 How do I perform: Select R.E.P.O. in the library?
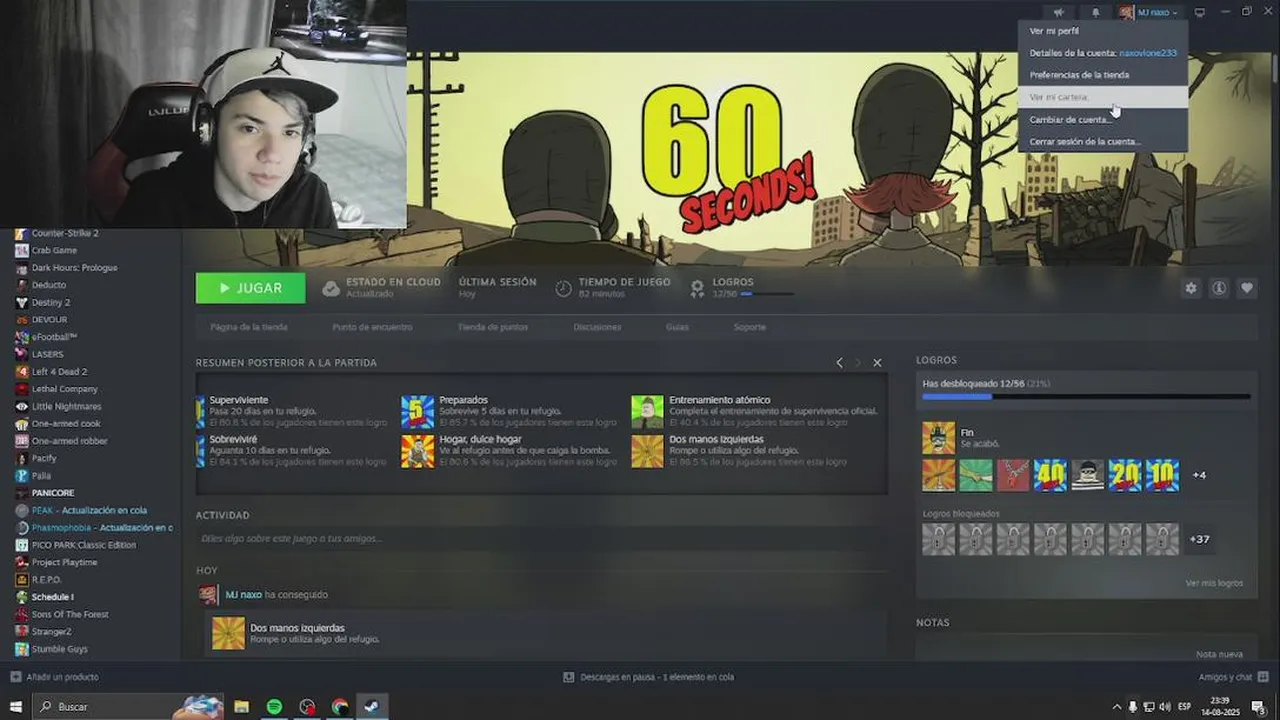coord(46,580)
